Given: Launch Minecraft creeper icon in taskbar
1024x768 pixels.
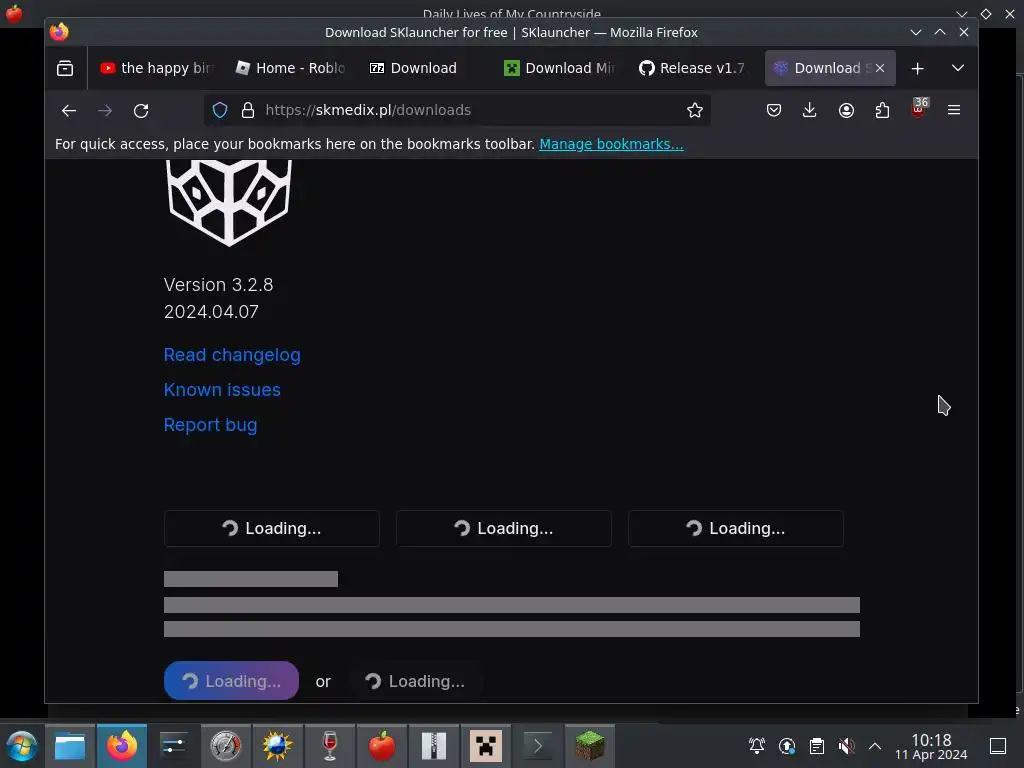Looking at the screenshot, I should tap(486, 746).
